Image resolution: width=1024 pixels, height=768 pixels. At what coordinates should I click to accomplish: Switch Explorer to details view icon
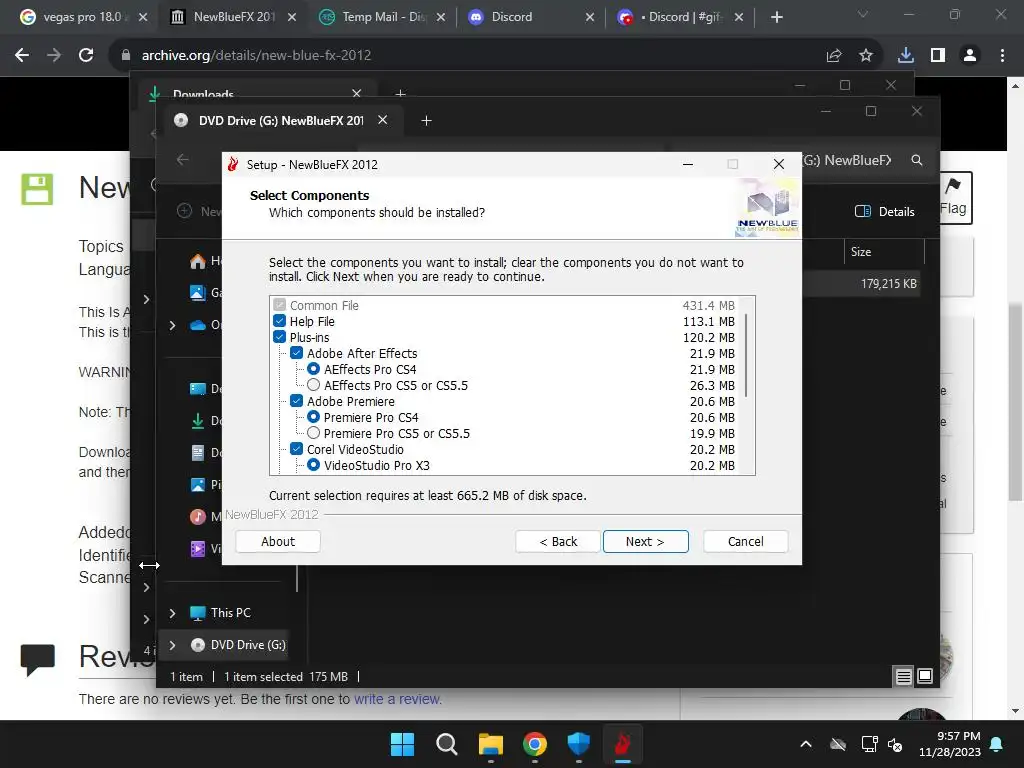coord(903,677)
